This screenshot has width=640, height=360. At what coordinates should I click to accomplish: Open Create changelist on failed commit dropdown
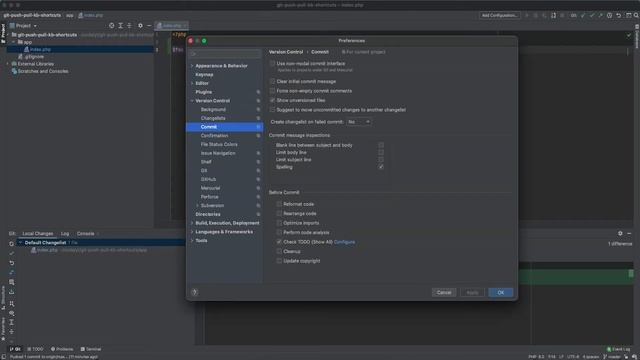tap(359, 122)
